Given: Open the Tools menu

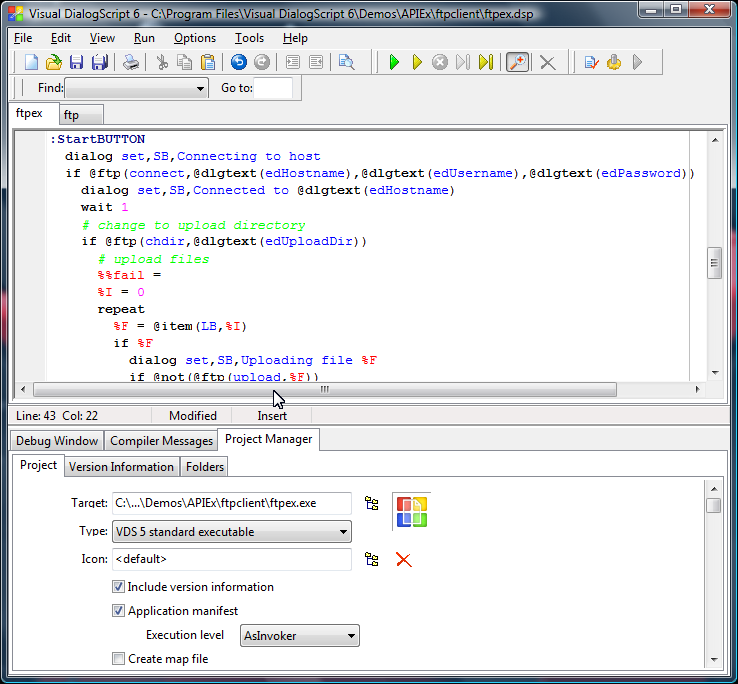Looking at the screenshot, I should pos(249,38).
